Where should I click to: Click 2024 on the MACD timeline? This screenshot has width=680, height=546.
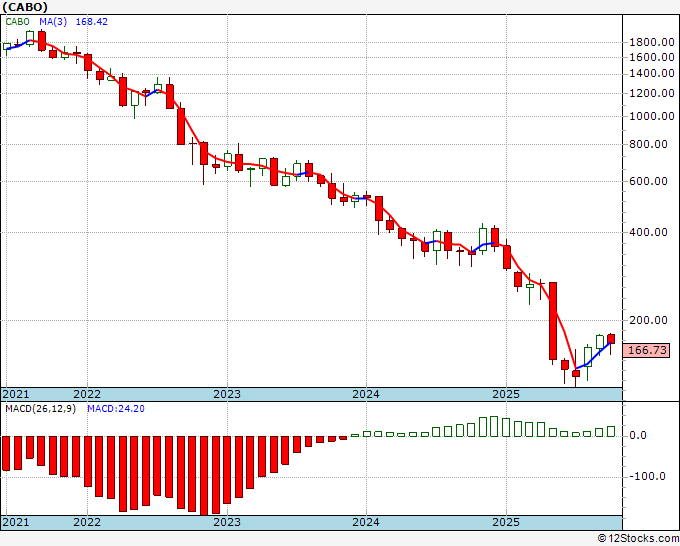[366, 522]
